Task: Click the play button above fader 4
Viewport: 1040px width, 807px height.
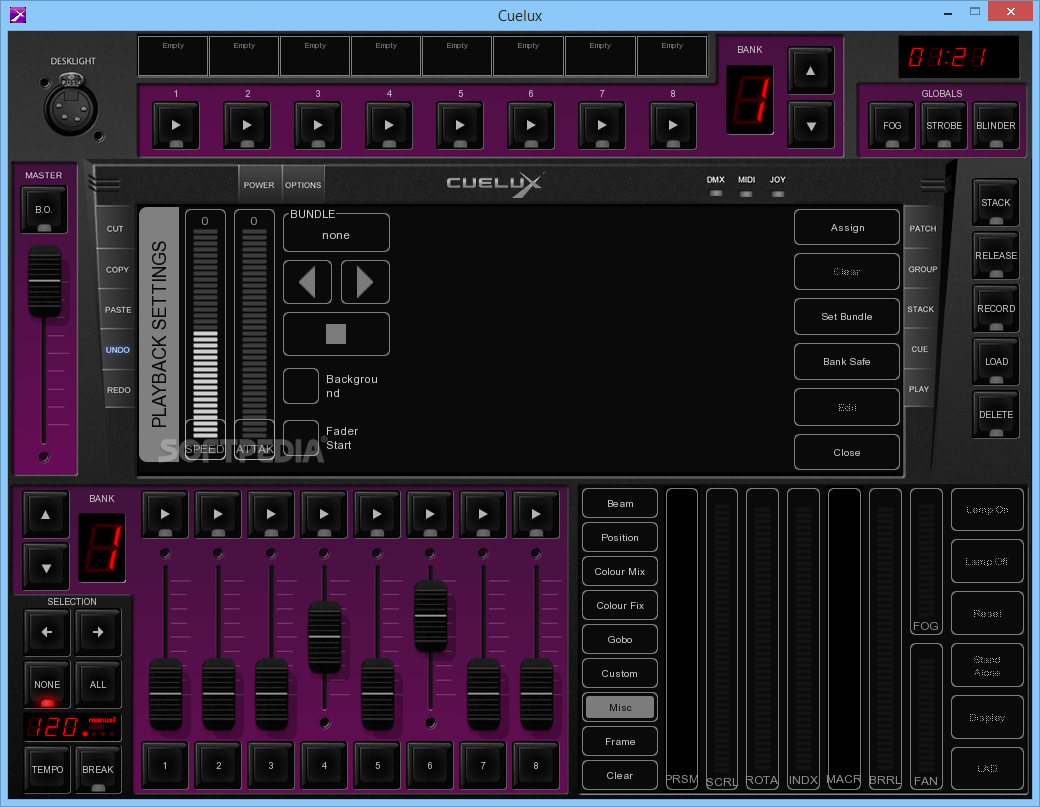Action: [x=324, y=514]
